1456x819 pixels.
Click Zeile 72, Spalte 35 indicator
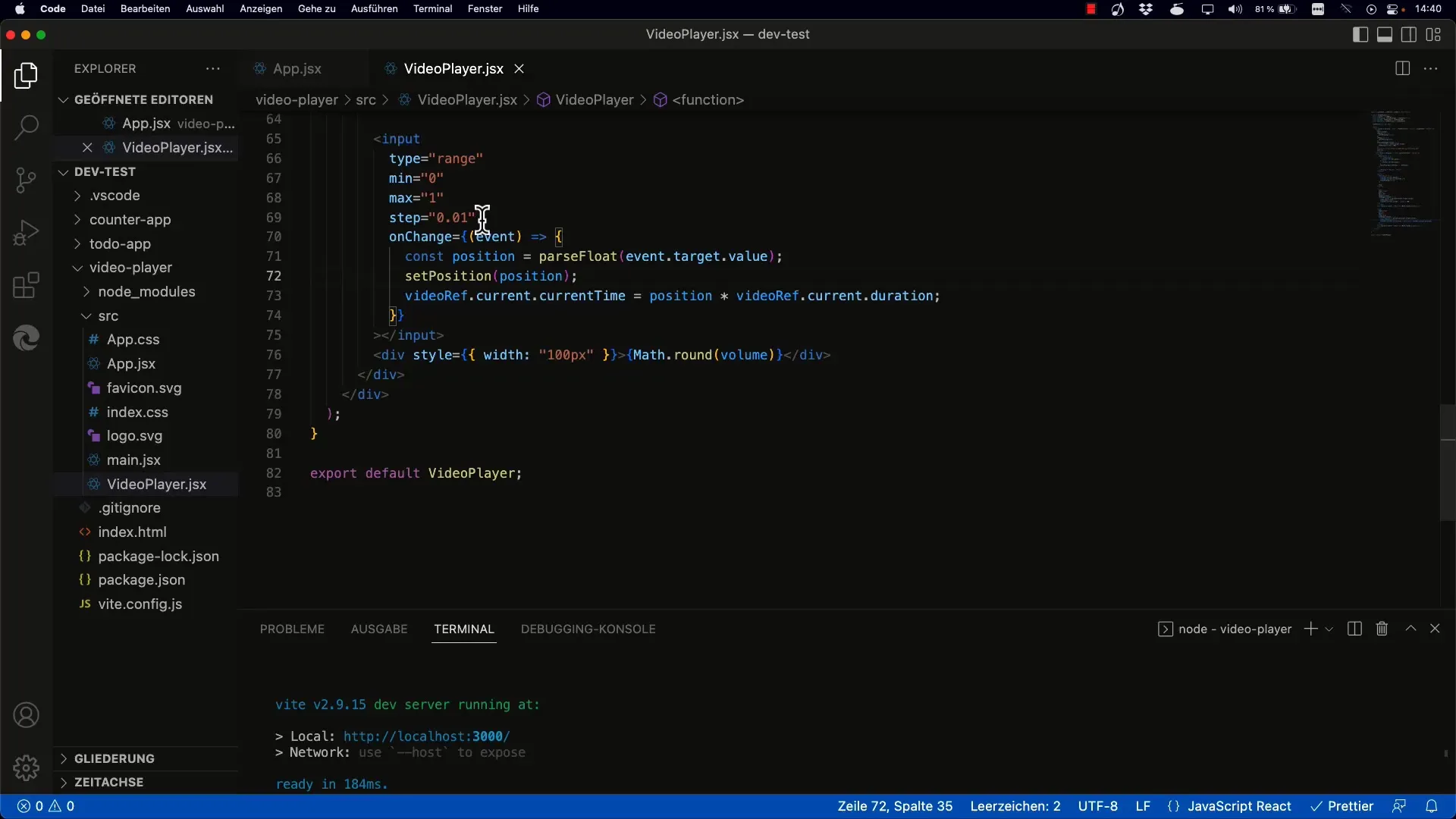point(895,806)
